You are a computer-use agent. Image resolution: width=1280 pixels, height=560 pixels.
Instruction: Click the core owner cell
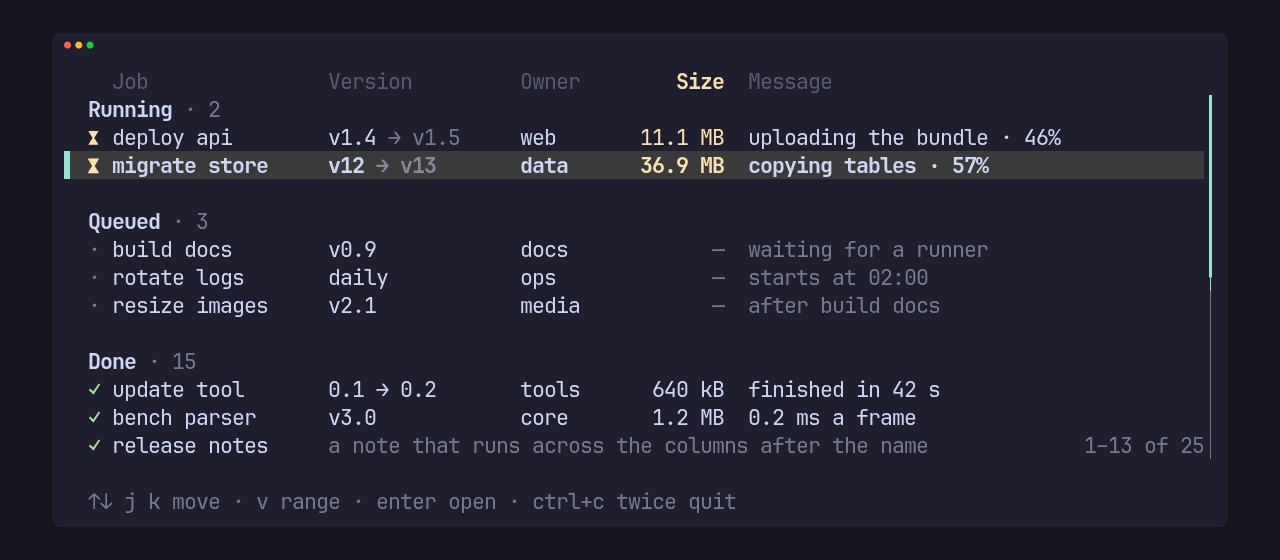click(544, 418)
